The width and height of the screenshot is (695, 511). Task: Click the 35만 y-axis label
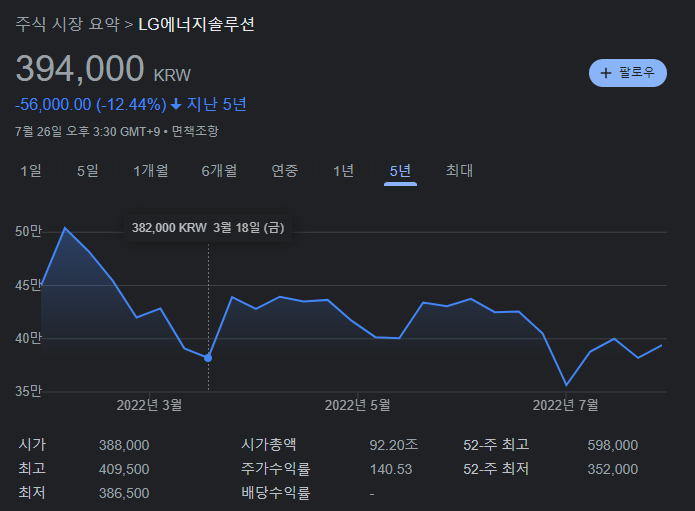[28, 391]
